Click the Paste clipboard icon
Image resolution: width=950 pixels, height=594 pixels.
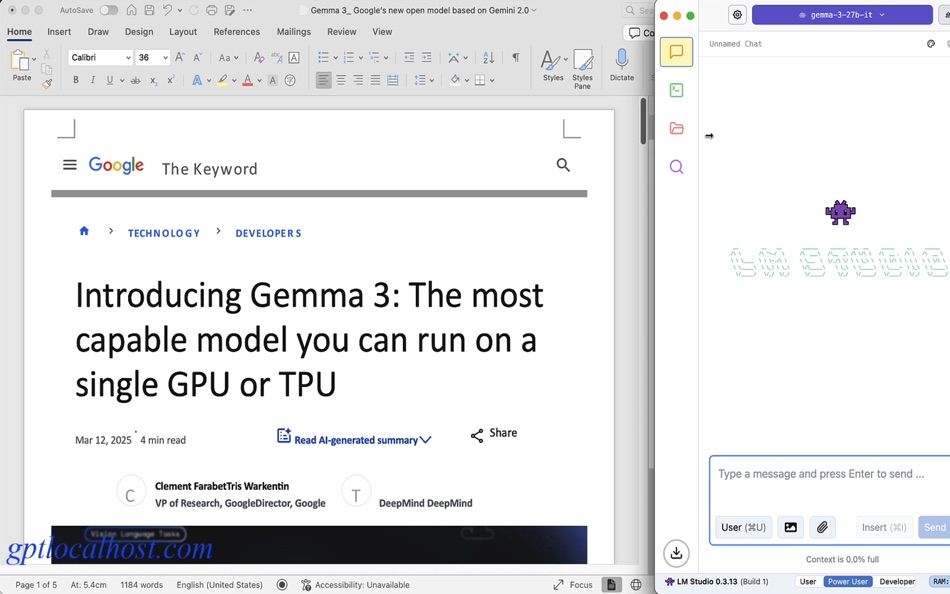[19, 61]
